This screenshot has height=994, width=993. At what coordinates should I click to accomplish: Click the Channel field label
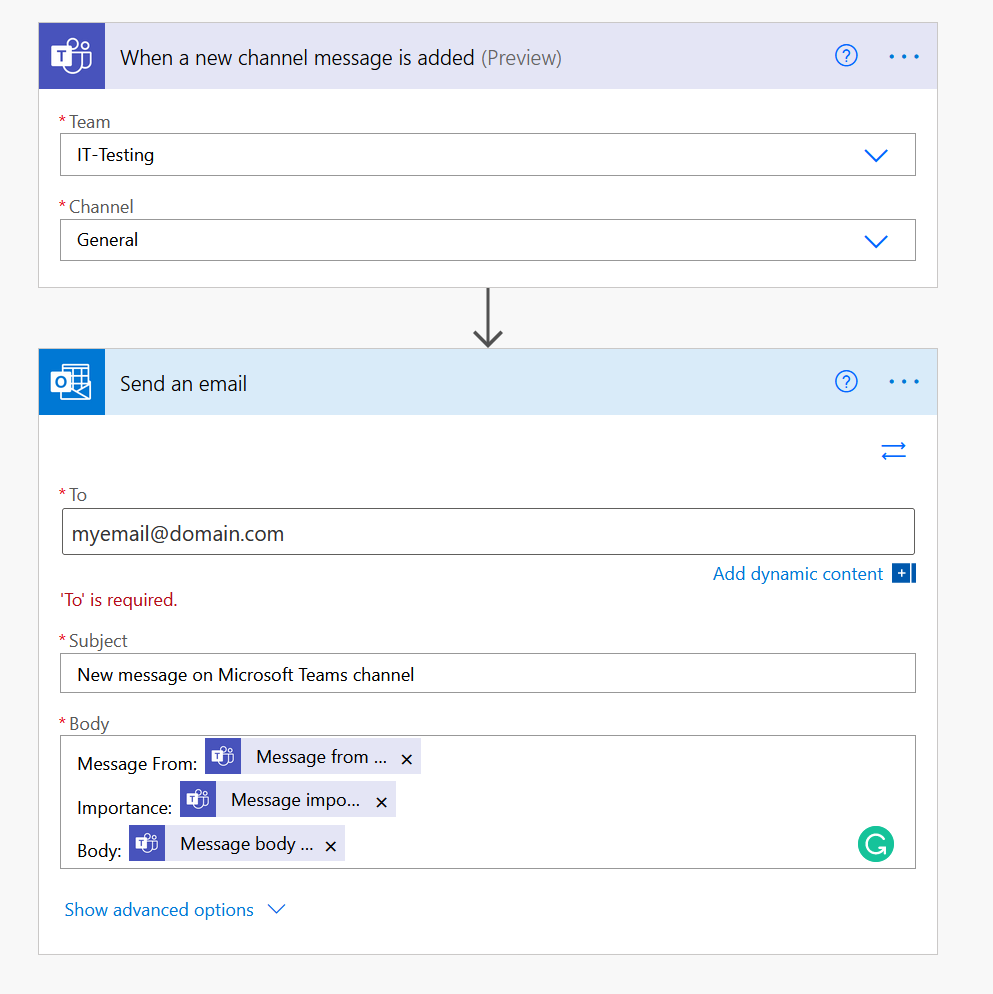101,207
